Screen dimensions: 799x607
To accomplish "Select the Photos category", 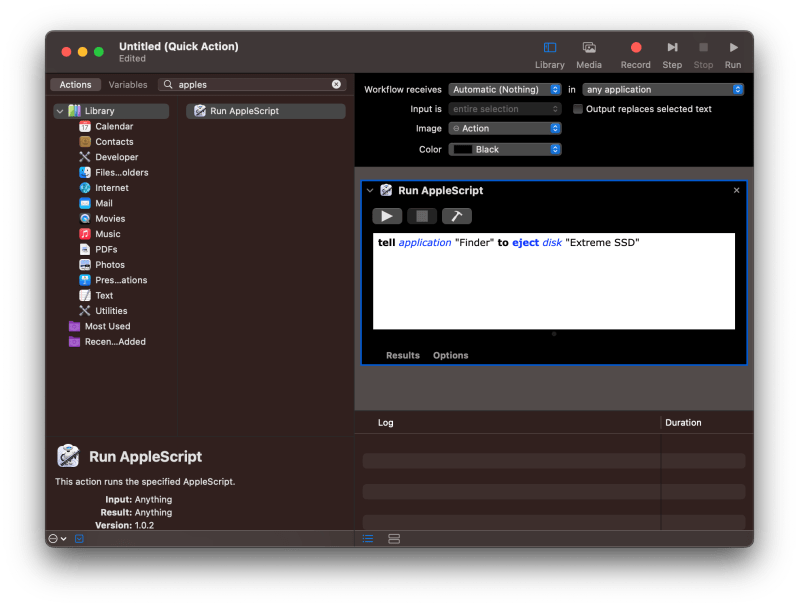I will pos(110,265).
